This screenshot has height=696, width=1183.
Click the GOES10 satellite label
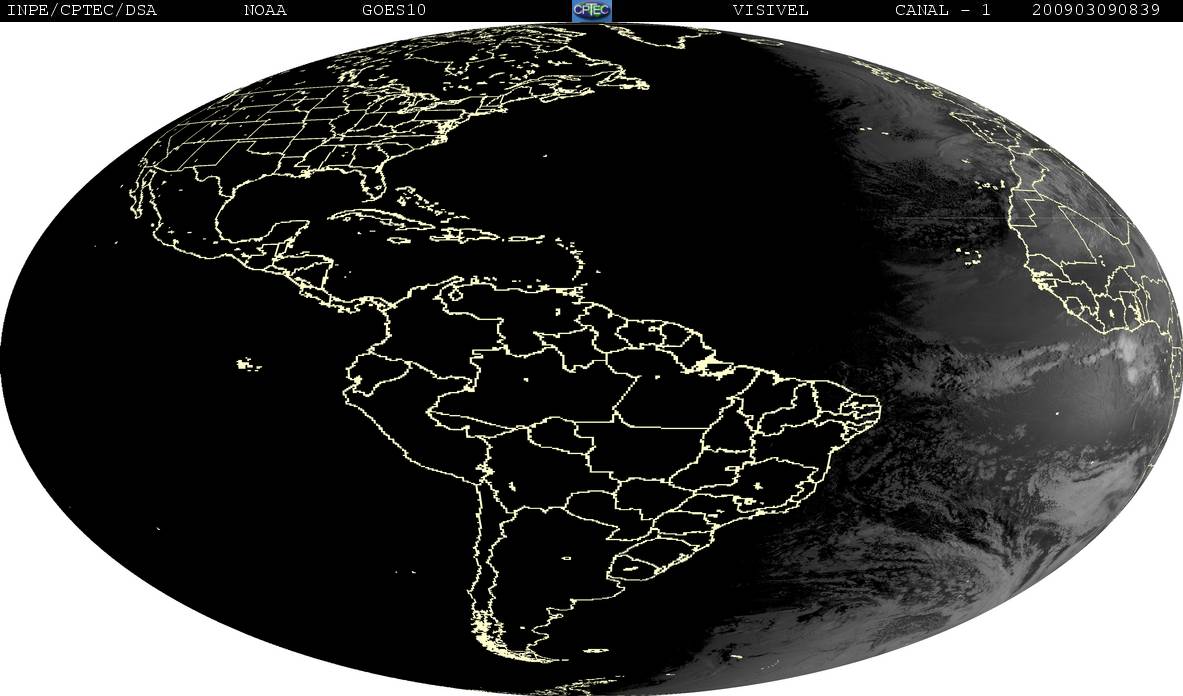pos(394,10)
